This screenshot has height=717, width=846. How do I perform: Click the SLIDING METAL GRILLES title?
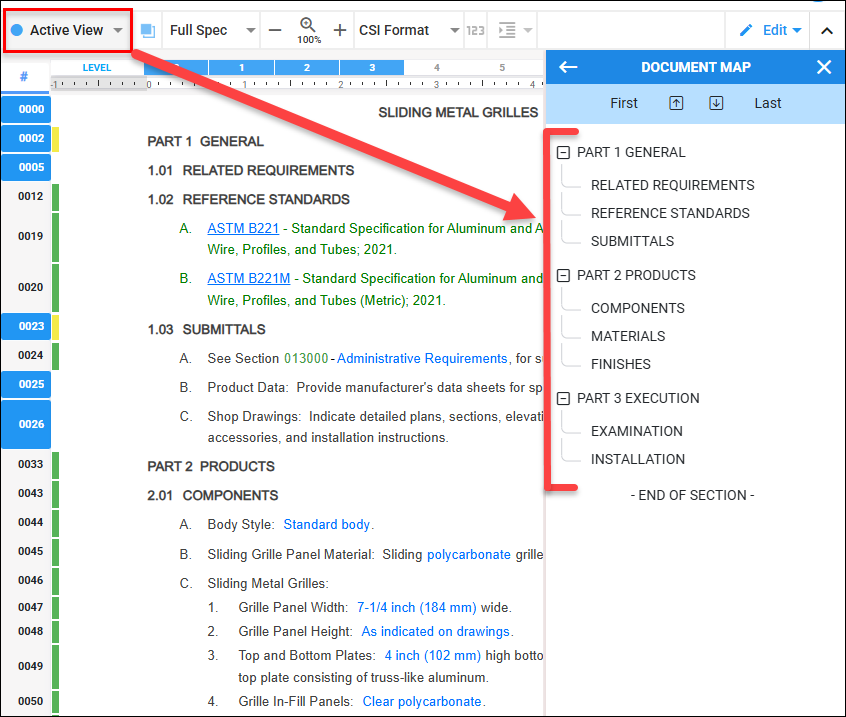pyautogui.click(x=458, y=112)
